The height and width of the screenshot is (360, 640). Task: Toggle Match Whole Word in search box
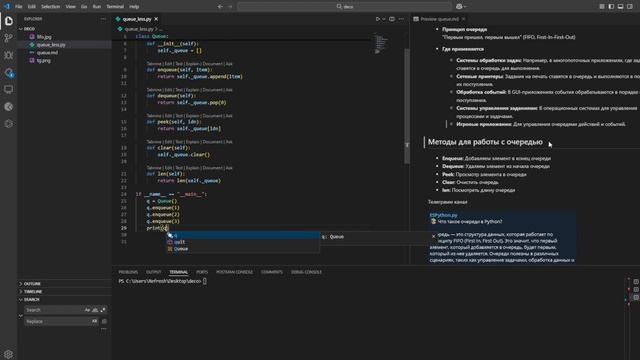point(95,310)
